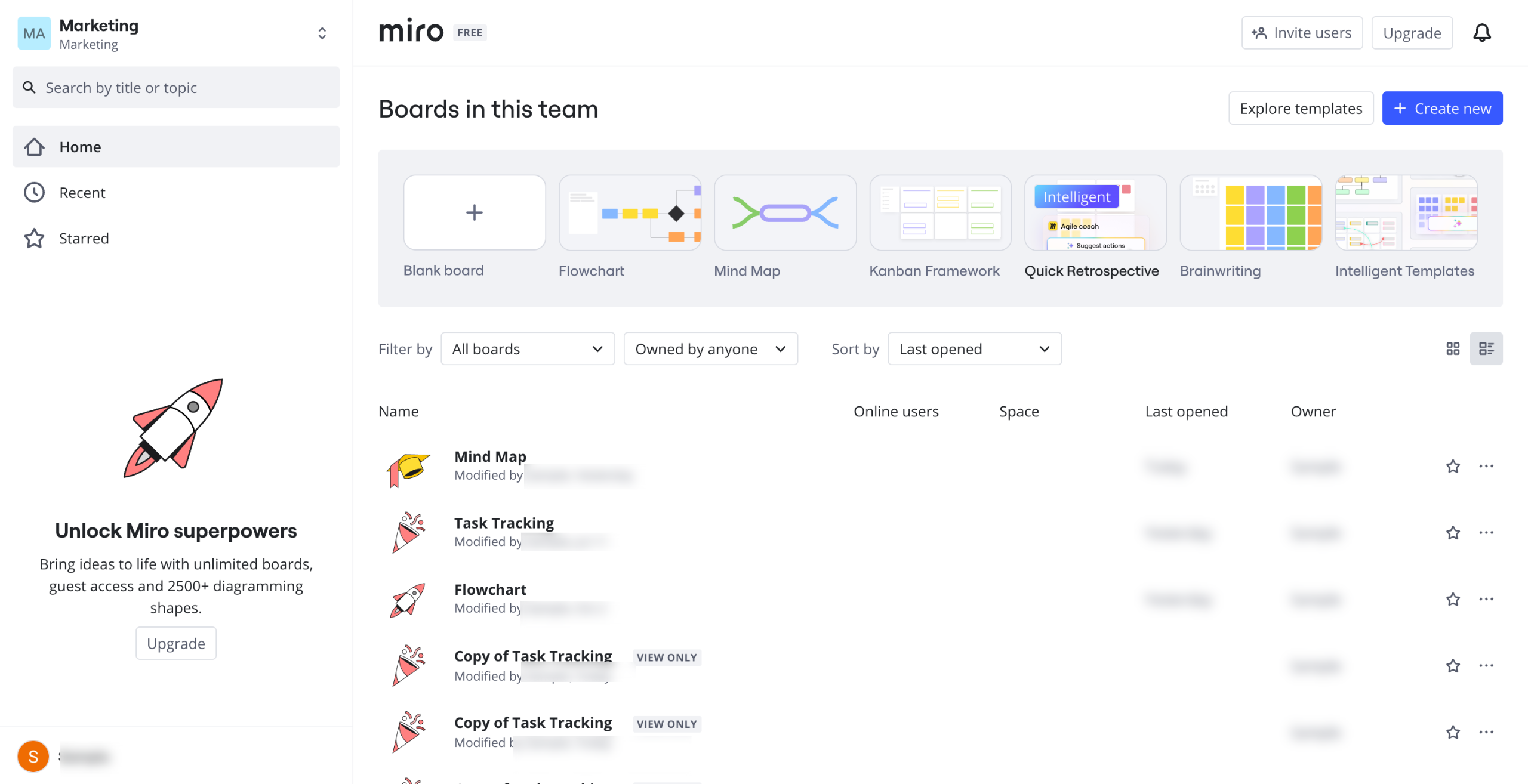
Task: Open Starred boards in sidebar
Action: [84, 239]
